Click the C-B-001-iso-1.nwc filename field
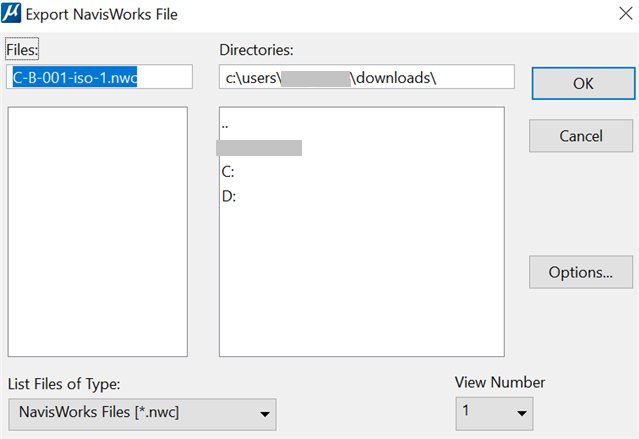This screenshot has height=439, width=639. [x=98, y=77]
